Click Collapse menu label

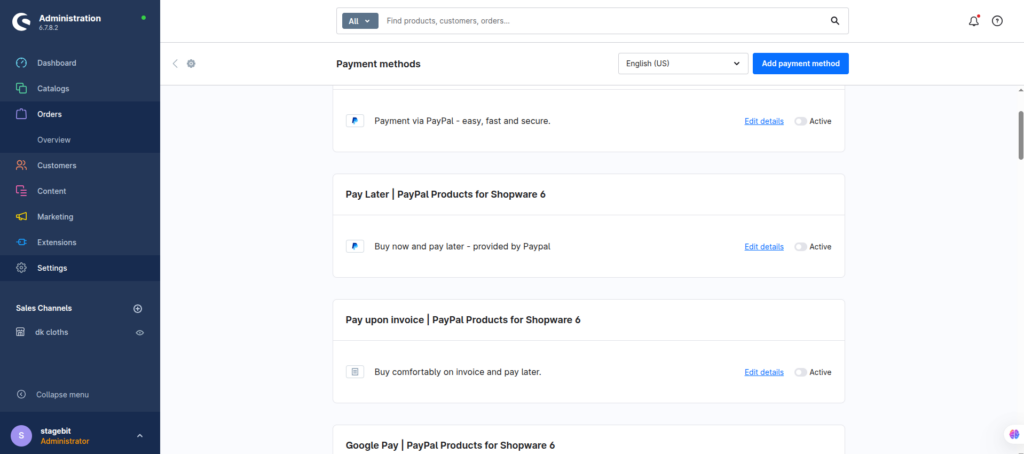pos(63,395)
